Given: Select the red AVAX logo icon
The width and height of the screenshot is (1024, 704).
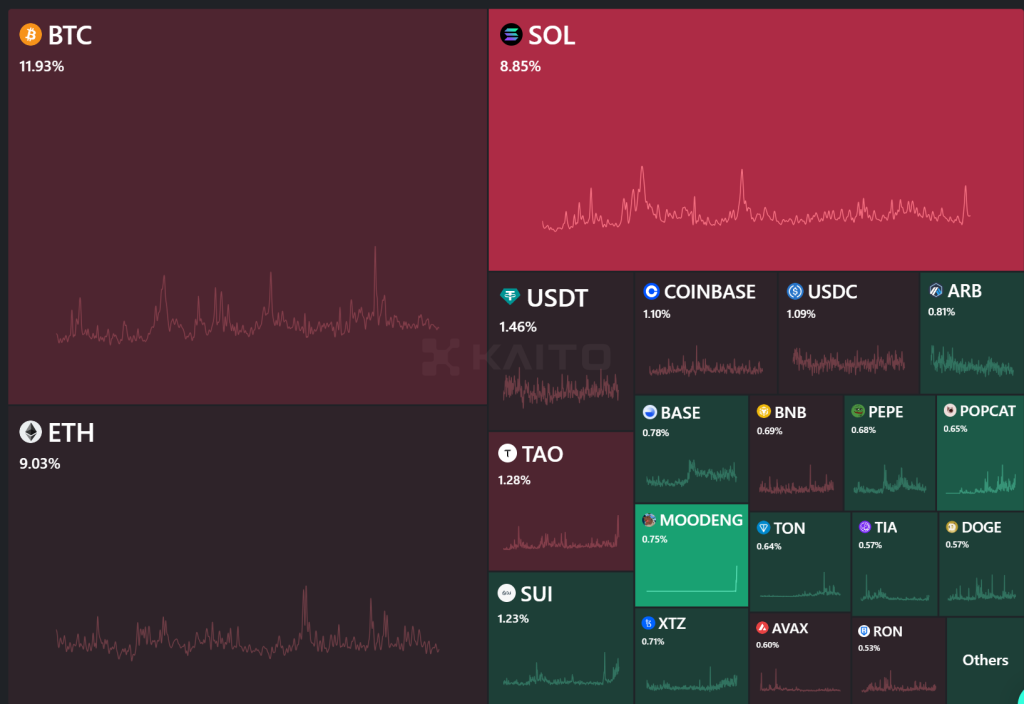Looking at the screenshot, I should tap(762, 629).
